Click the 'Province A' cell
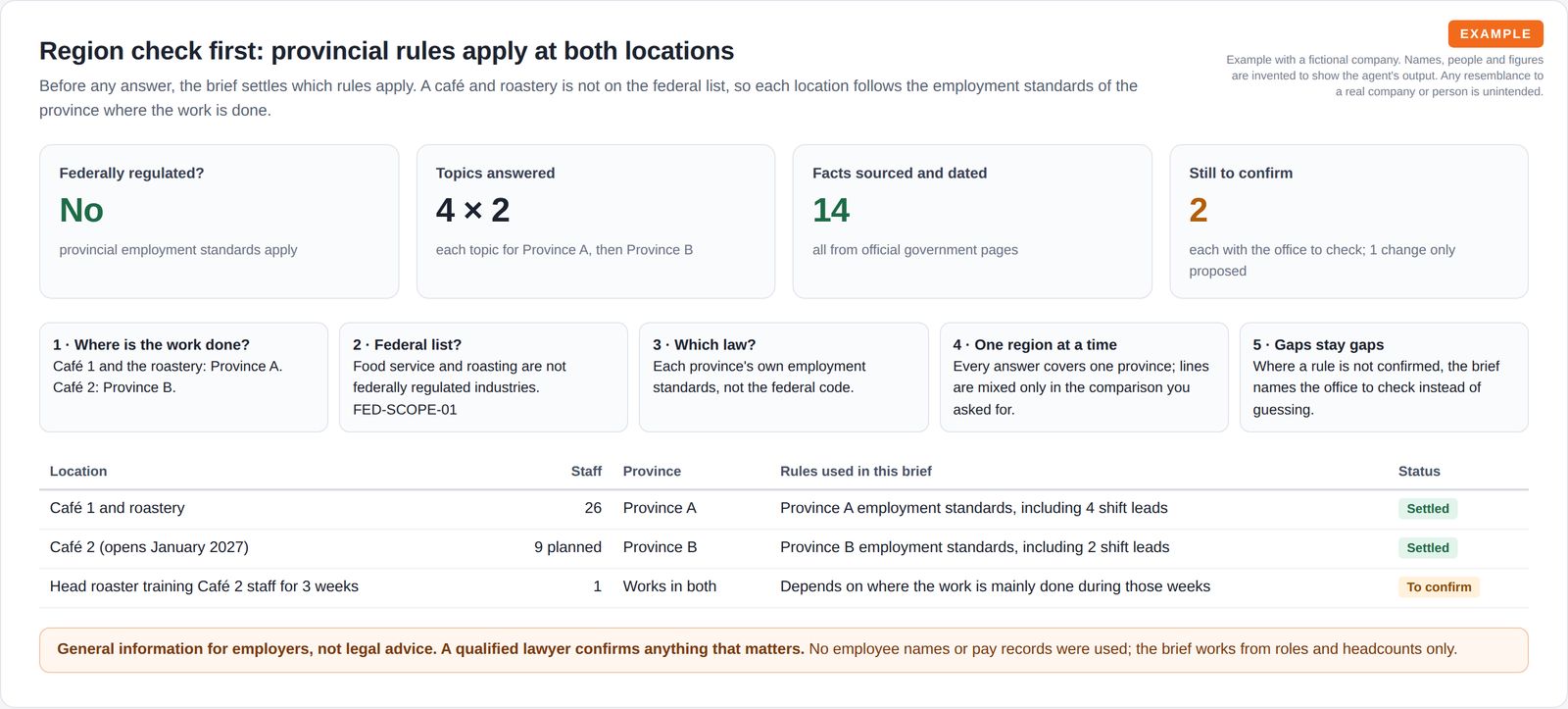Image resolution: width=1568 pixels, height=709 pixels. pos(660,508)
